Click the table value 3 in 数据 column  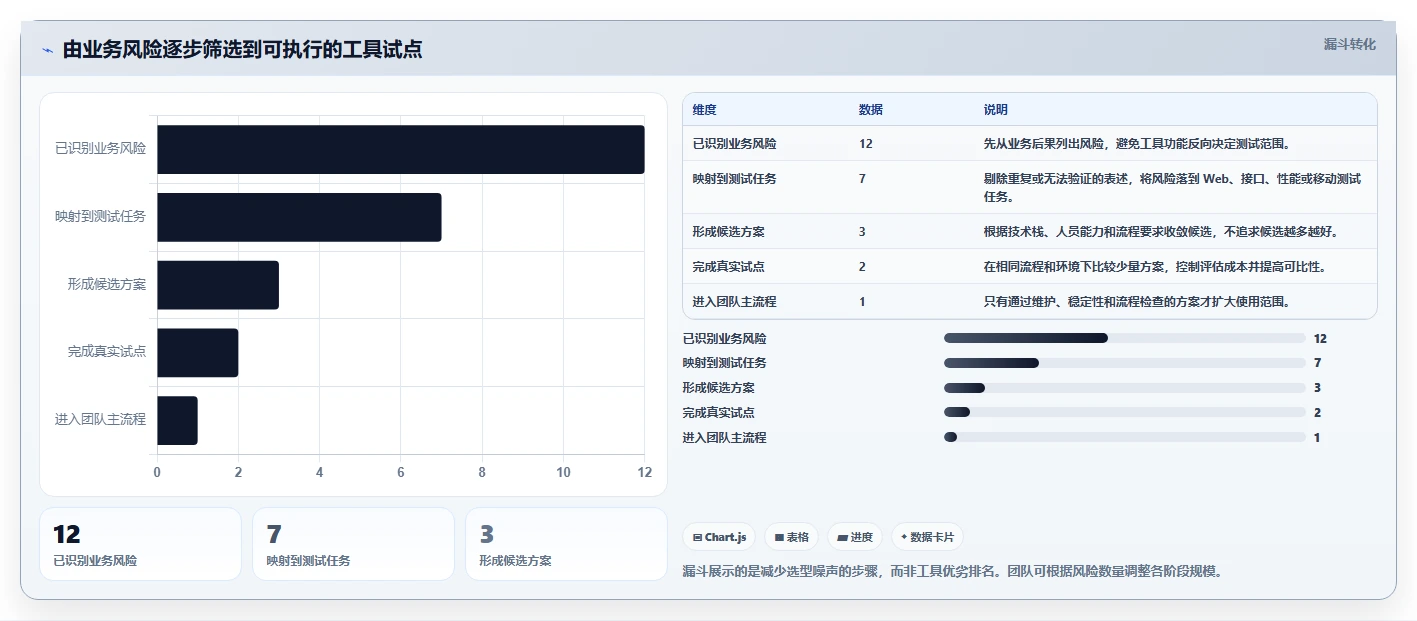click(x=863, y=232)
